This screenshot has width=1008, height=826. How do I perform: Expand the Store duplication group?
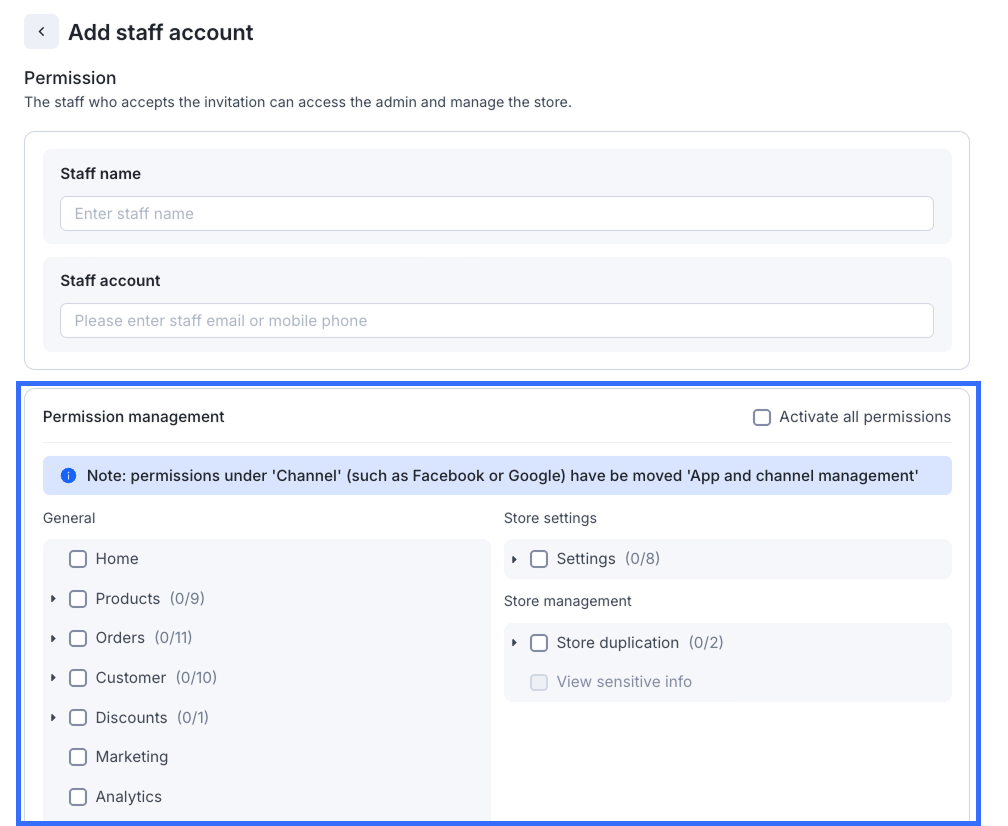[514, 643]
